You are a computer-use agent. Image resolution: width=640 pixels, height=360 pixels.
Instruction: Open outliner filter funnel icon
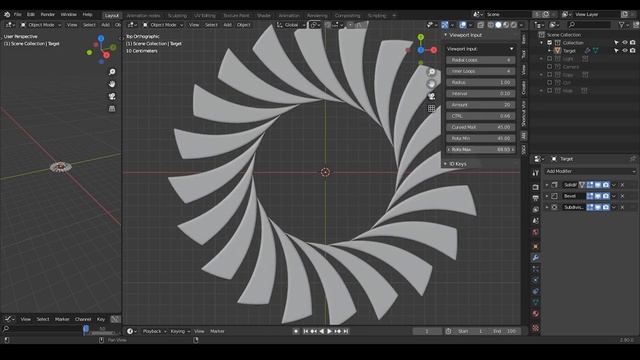click(622, 25)
